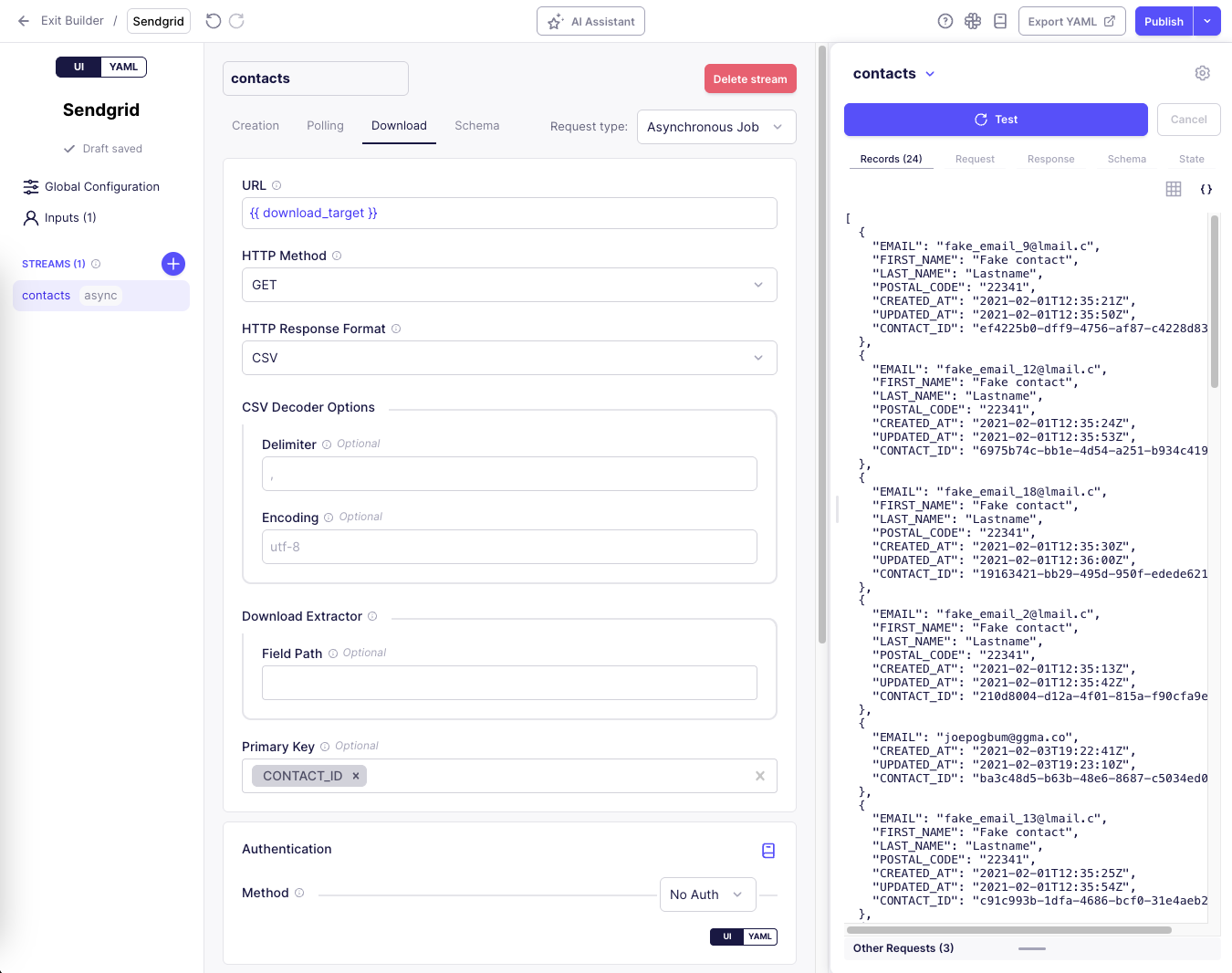1232x973 pixels.
Task: Add a new stream with plus icon
Action: [x=173, y=264]
